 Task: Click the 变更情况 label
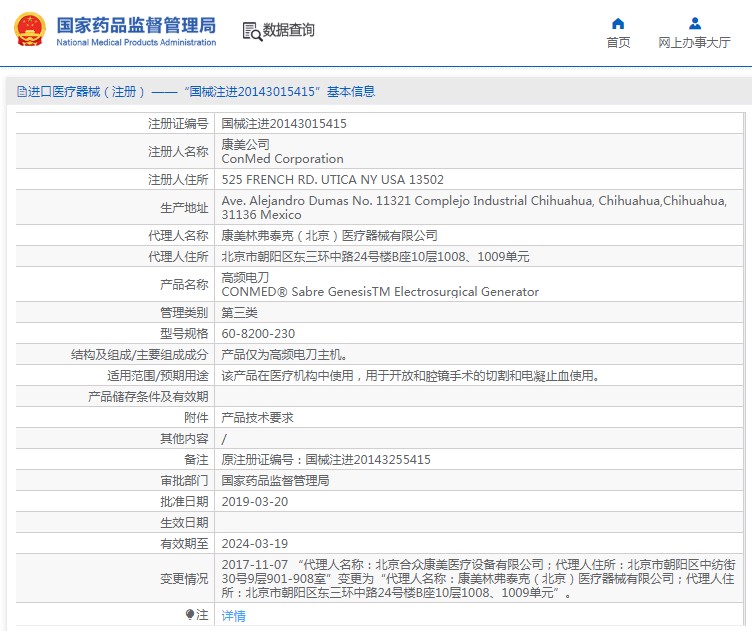[x=184, y=579]
